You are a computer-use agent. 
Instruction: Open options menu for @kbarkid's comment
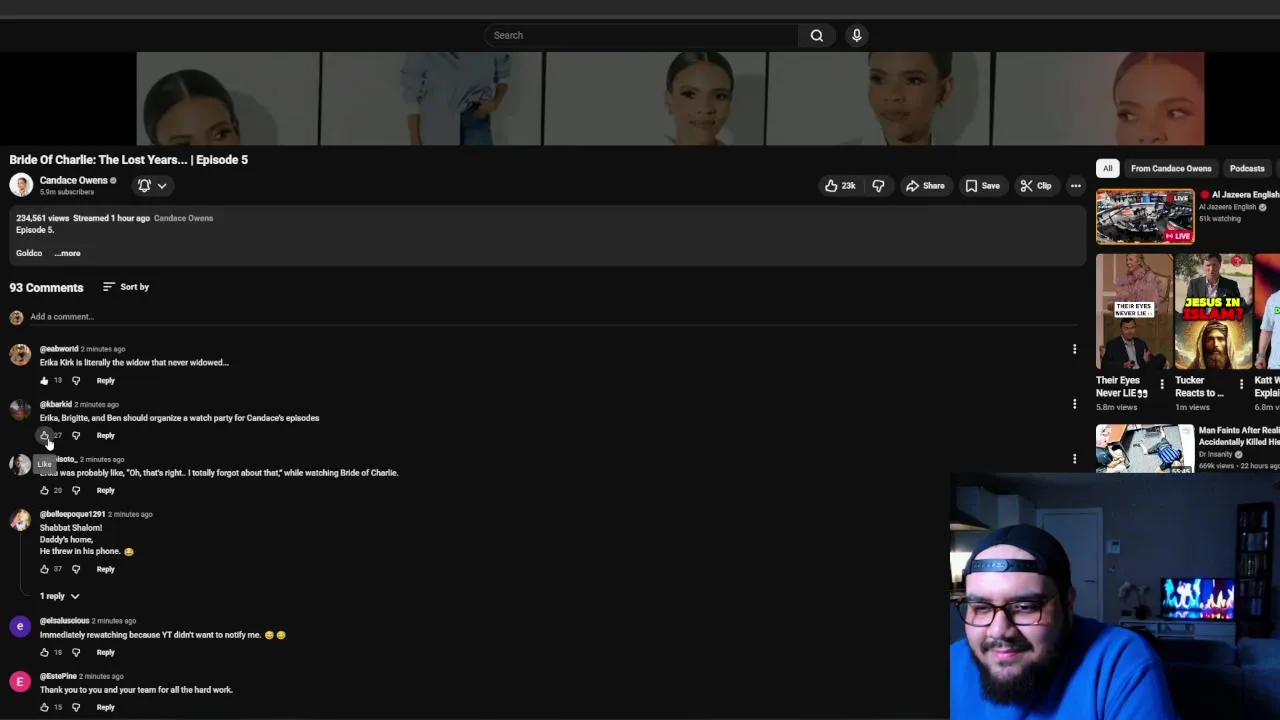[x=1074, y=405]
